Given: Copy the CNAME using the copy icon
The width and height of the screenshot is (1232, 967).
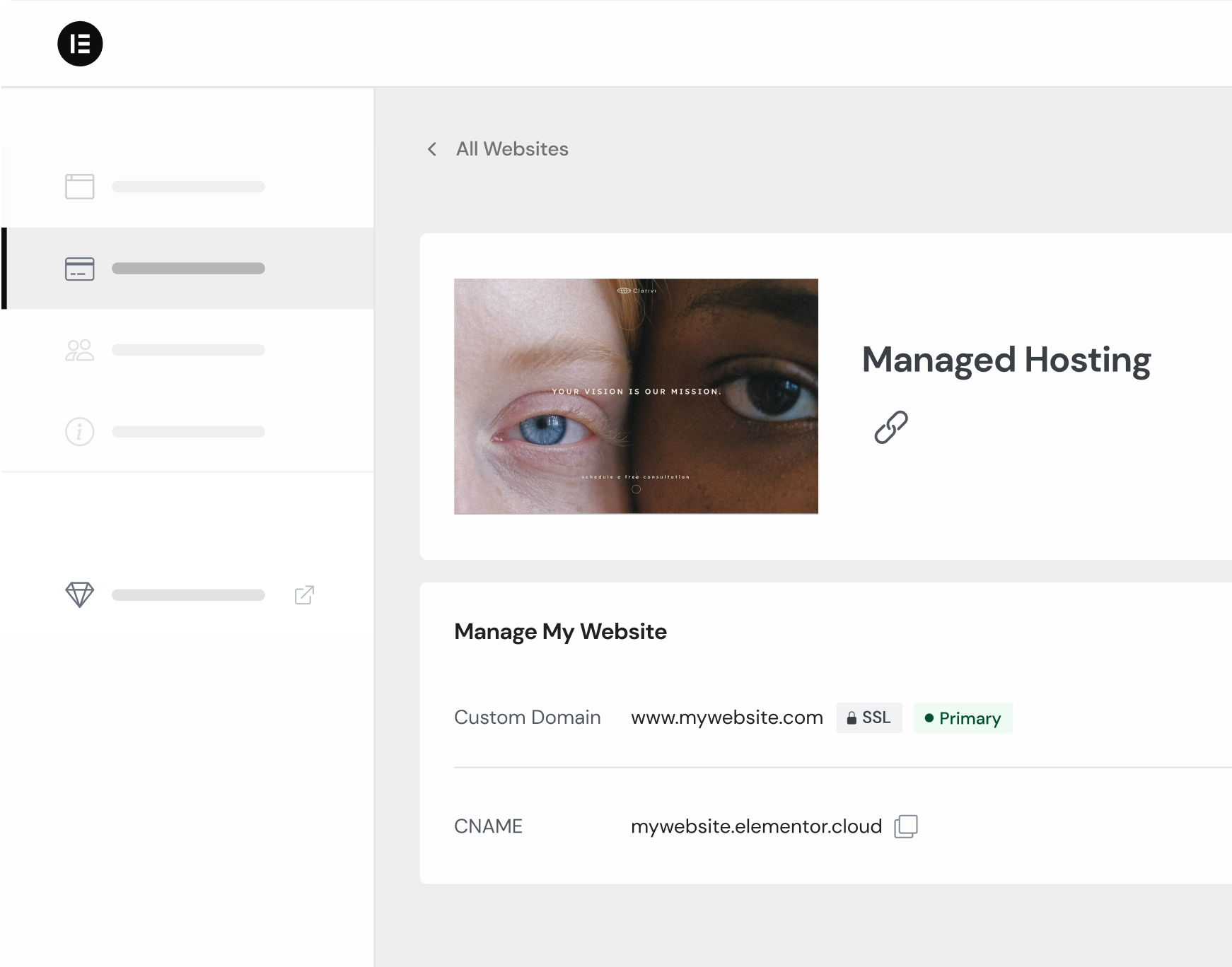Looking at the screenshot, I should (906, 826).
